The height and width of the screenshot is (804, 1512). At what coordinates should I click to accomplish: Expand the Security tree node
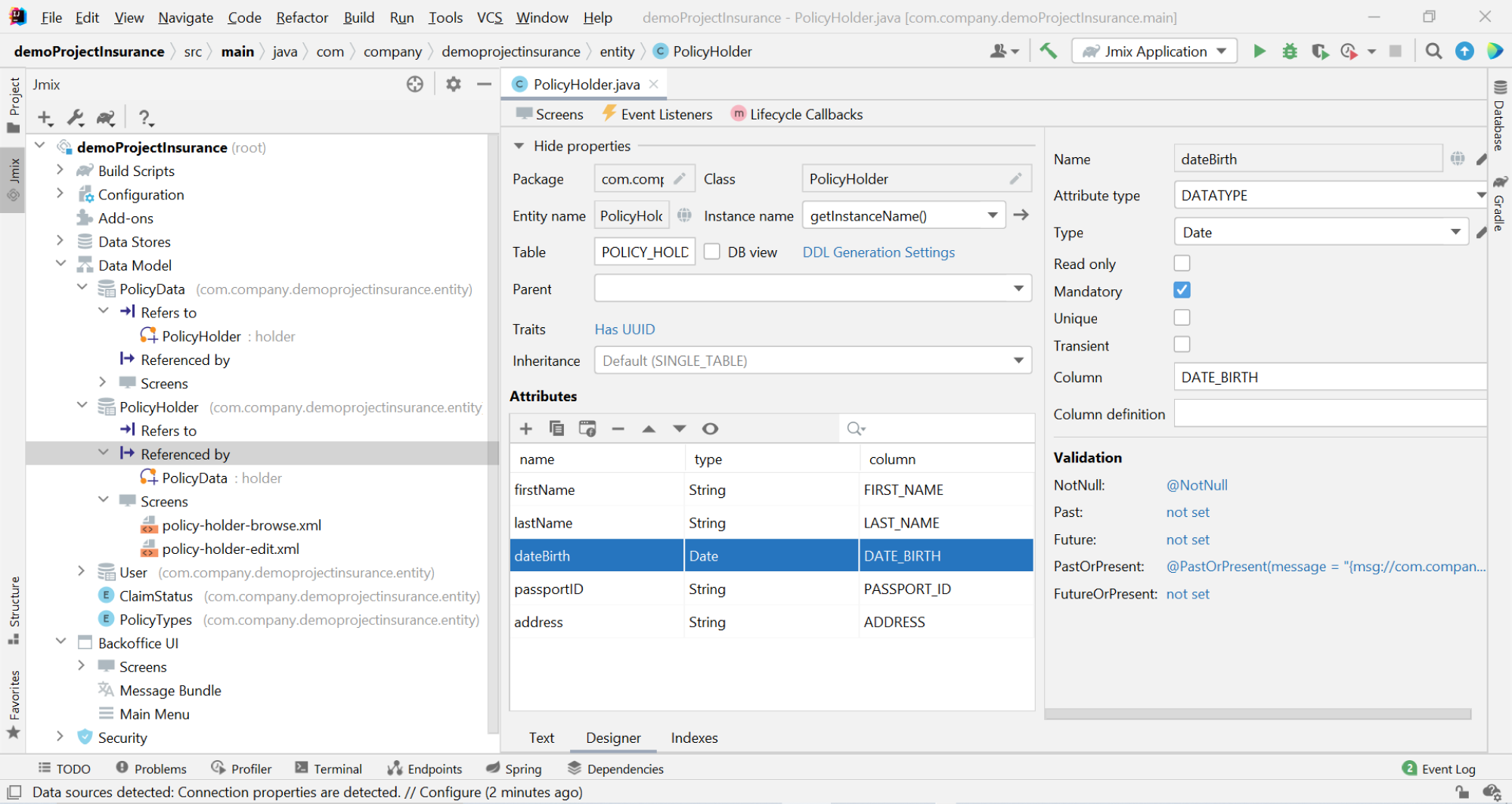coord(60,737)
